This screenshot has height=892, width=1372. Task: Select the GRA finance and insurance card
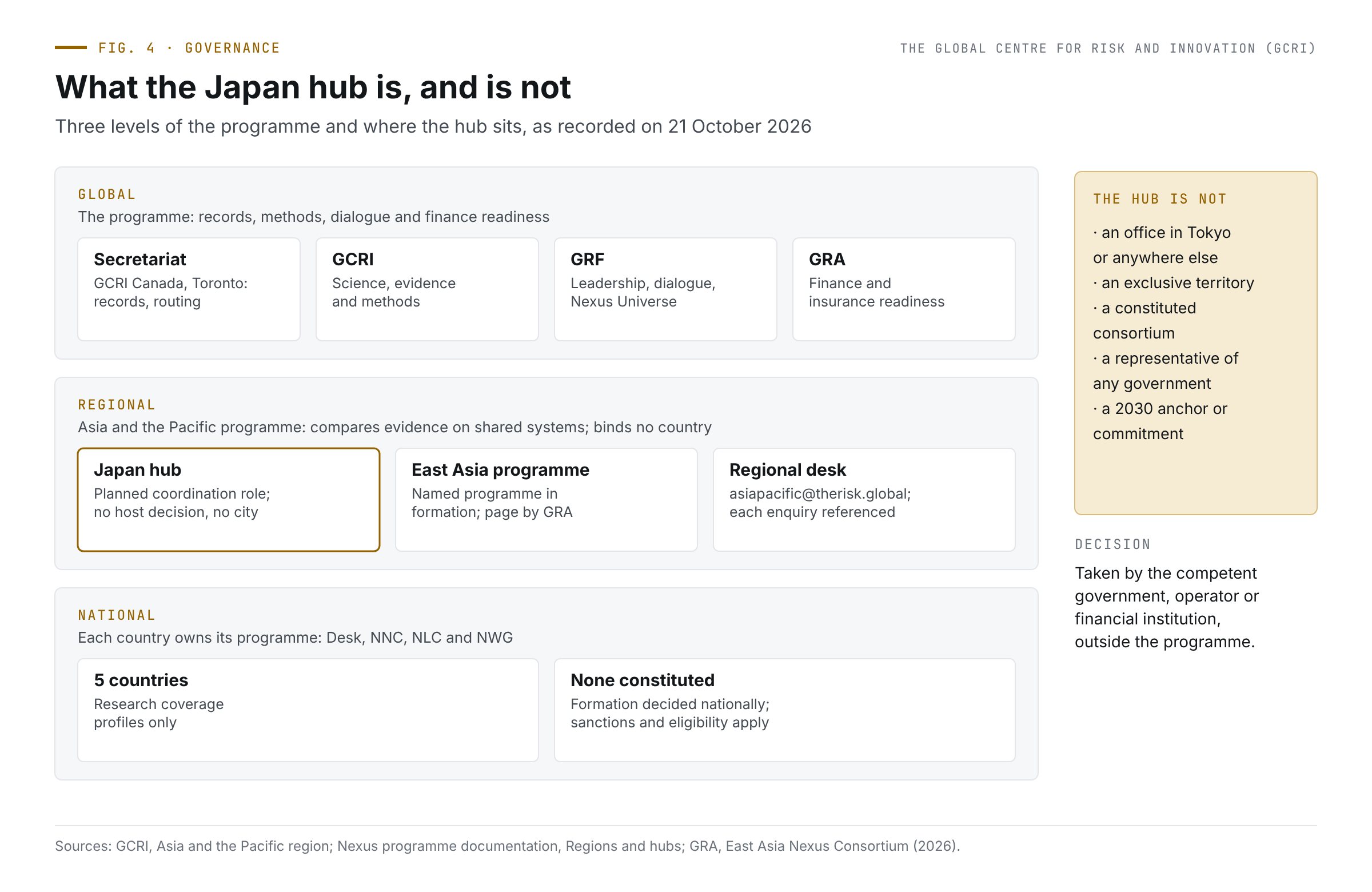[904, 289]
